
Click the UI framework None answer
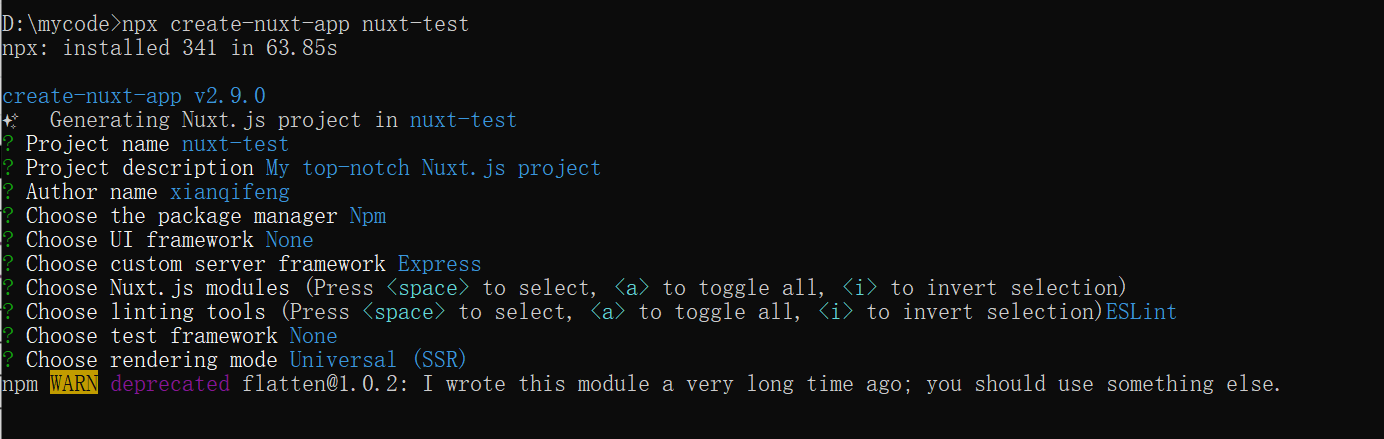[x=289, y=240]
